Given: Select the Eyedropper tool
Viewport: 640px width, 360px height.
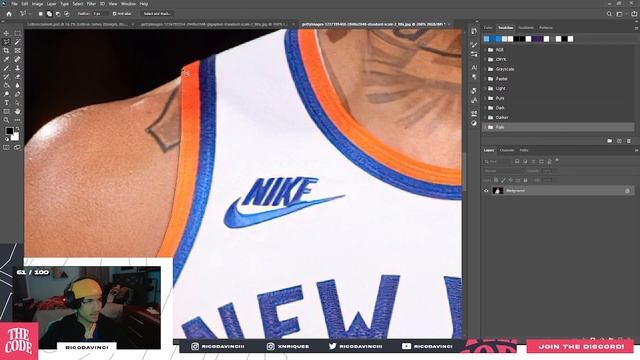Looking at the screenshot, I should click(x=6, y=60).
